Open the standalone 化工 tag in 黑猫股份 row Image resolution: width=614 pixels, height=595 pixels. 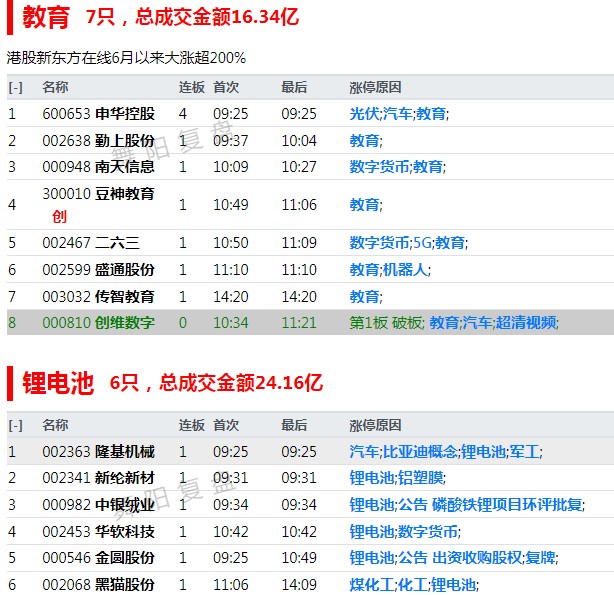pyautogui.click(x=413, y=585)
